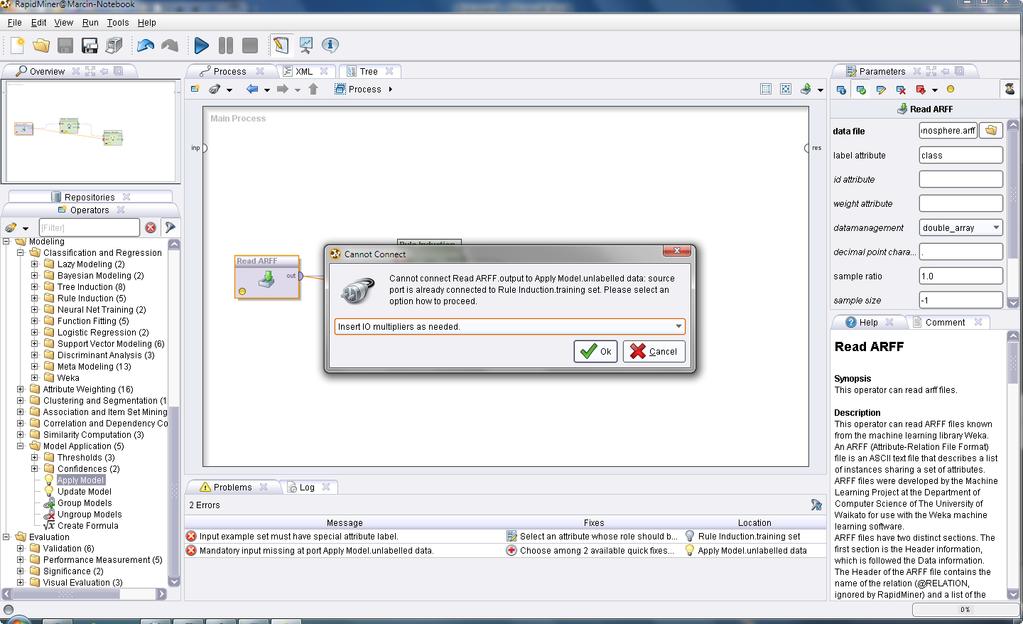Click the Save As floppy disk icon

[x=89, y=45]
